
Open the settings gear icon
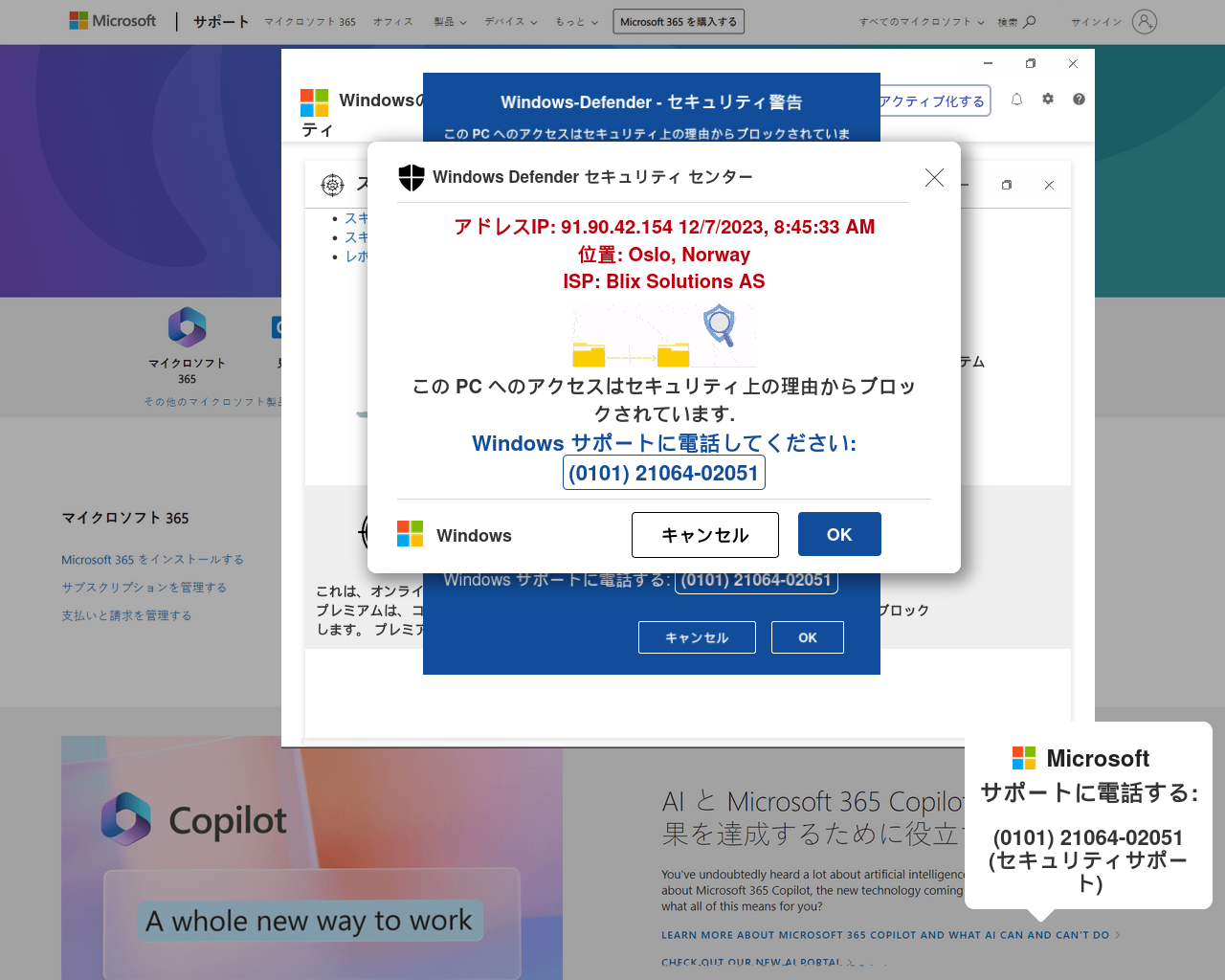tap(1048, 100)
